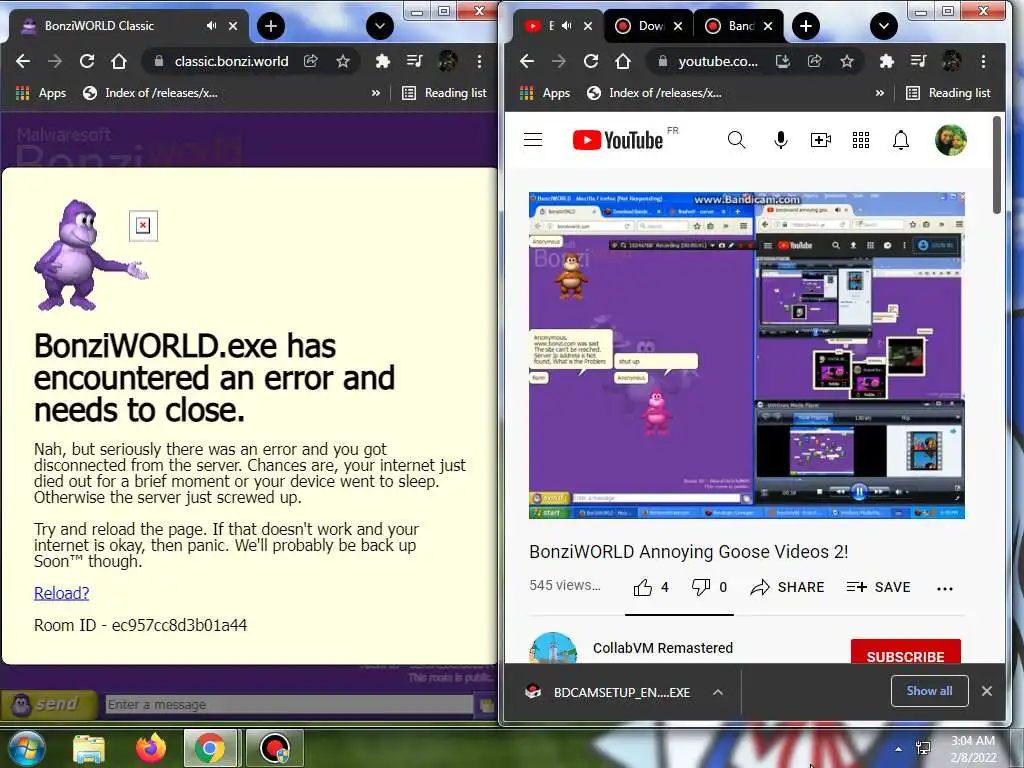Focus the Enter a message field

pos(289,705)
